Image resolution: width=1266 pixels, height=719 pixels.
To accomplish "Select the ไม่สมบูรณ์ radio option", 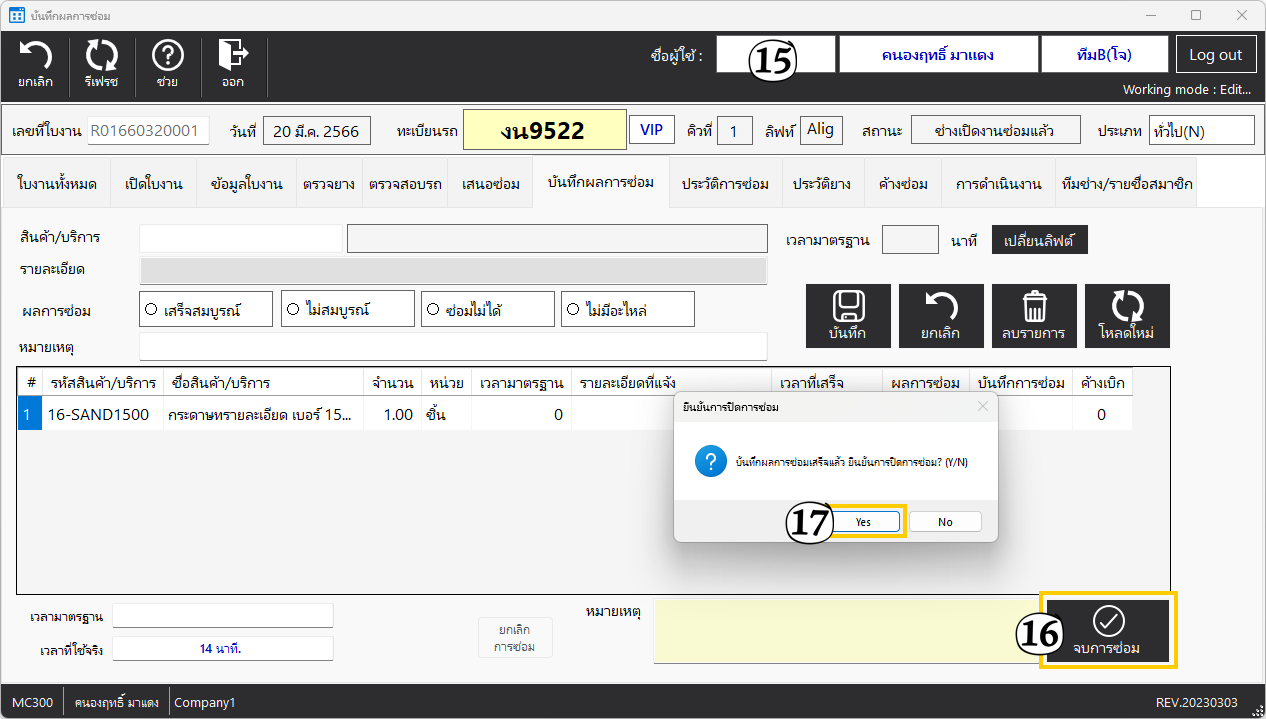I will pos(293,310).
